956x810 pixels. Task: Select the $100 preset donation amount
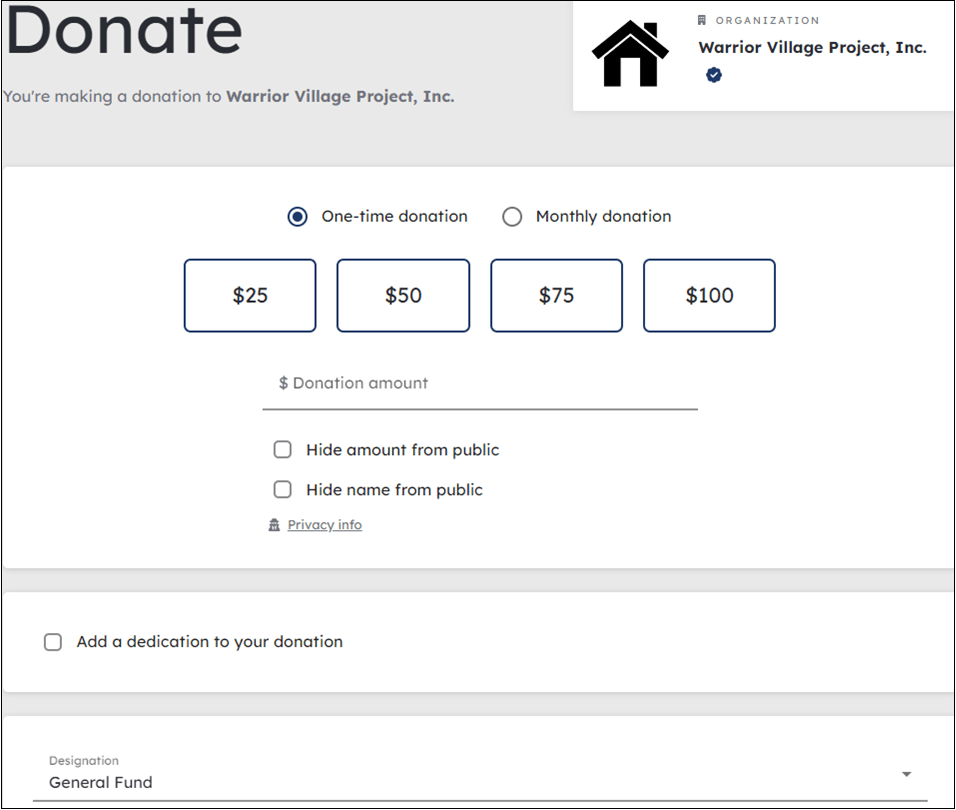click(x=709, y=295)
